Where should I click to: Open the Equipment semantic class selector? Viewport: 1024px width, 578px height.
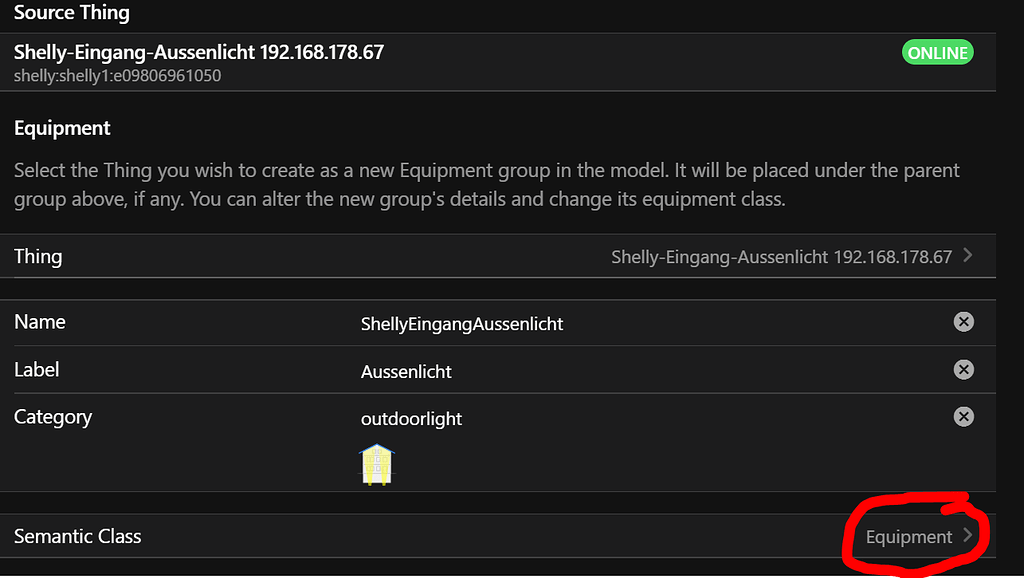908,537
